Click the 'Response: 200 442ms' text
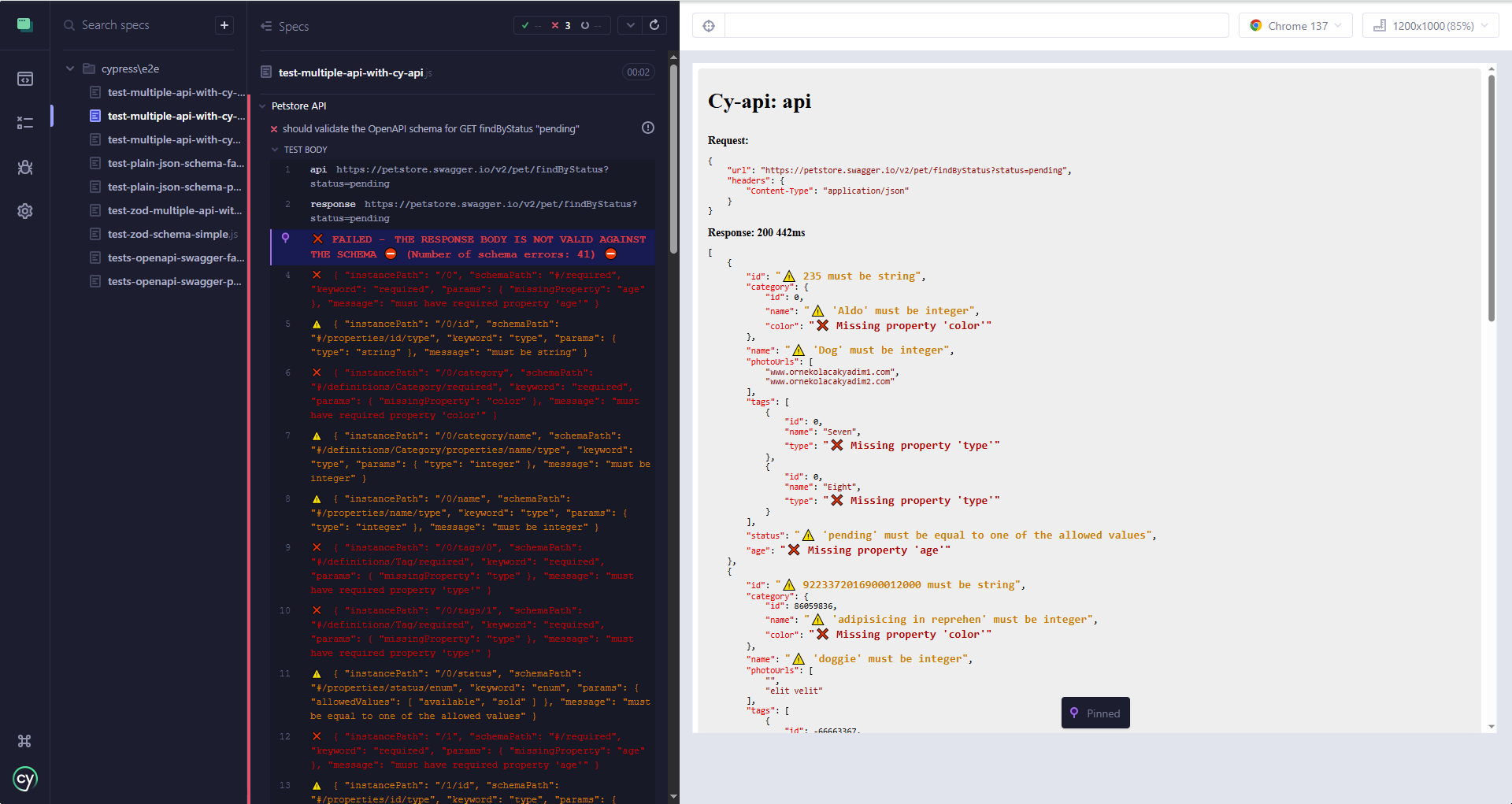The height and width of the screenshot is (804, 1512). point(756,233)
